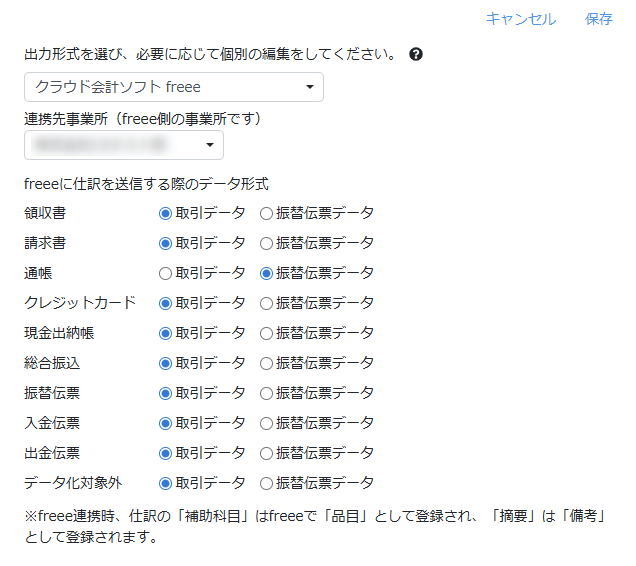The width and height of the screenshot is (636, 566).
Task: Choose 振替伝票データ for 現金出納帳
Action: pos(266,333)
